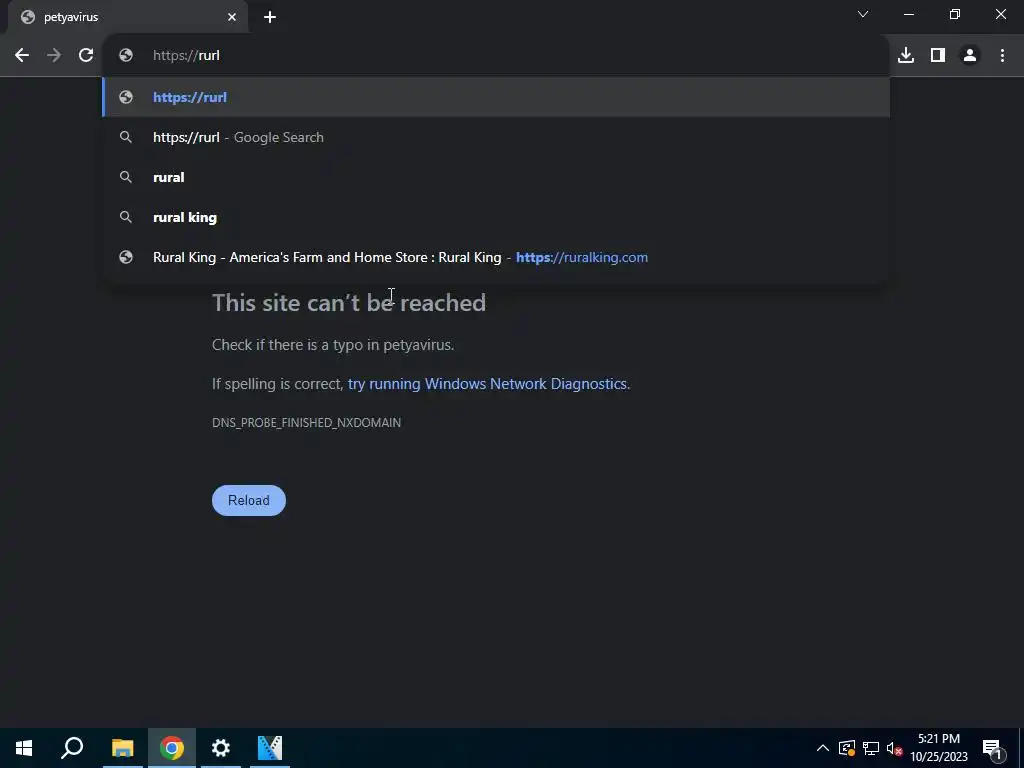Click the network status tray icon
1024x768 pixels.
tap(871, 748)
